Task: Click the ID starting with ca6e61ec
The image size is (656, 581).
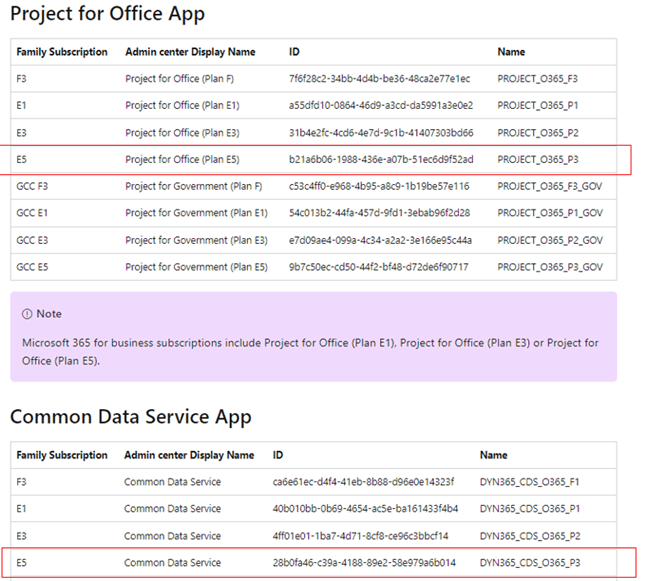Action: 363,482
